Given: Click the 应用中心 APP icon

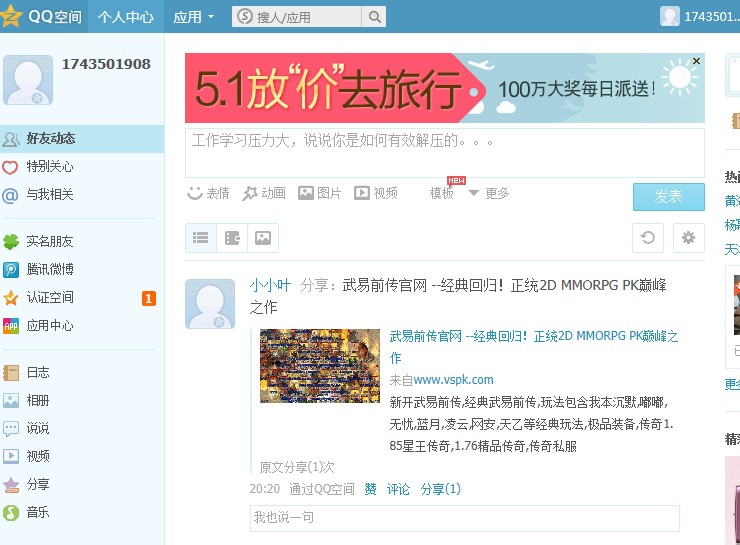Looking at the screenshot, I should coord(10,326).
